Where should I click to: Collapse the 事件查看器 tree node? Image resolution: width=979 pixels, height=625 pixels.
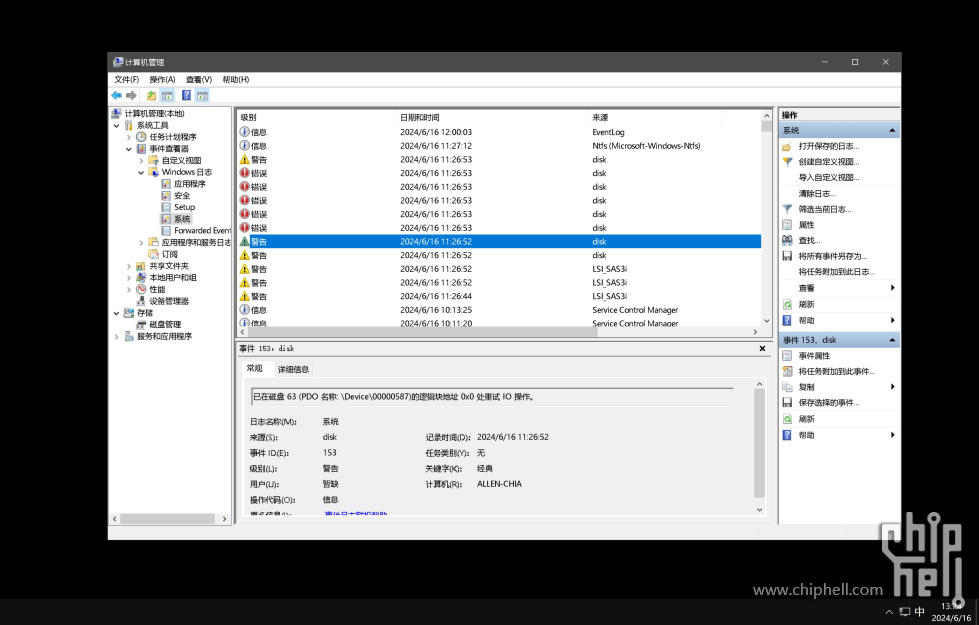pyautogui.click(x=129, y=149)
